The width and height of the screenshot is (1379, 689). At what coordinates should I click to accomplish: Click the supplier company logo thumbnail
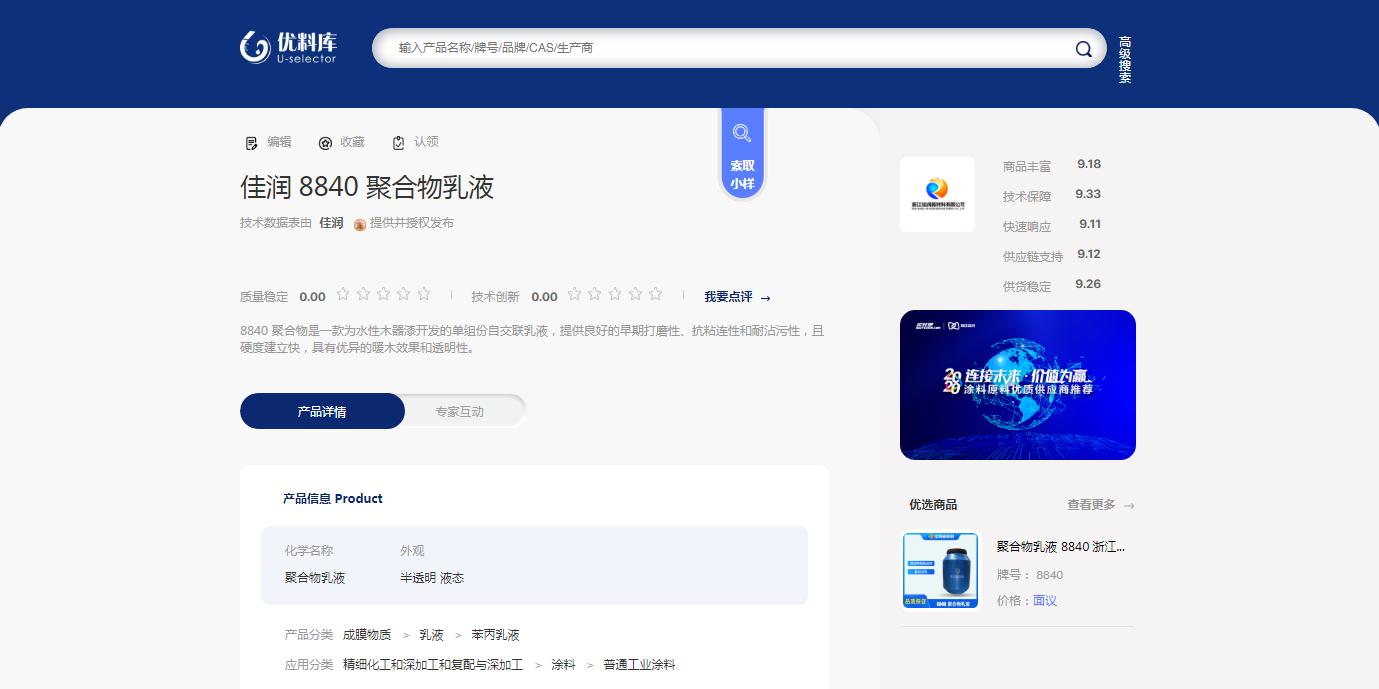937,194
